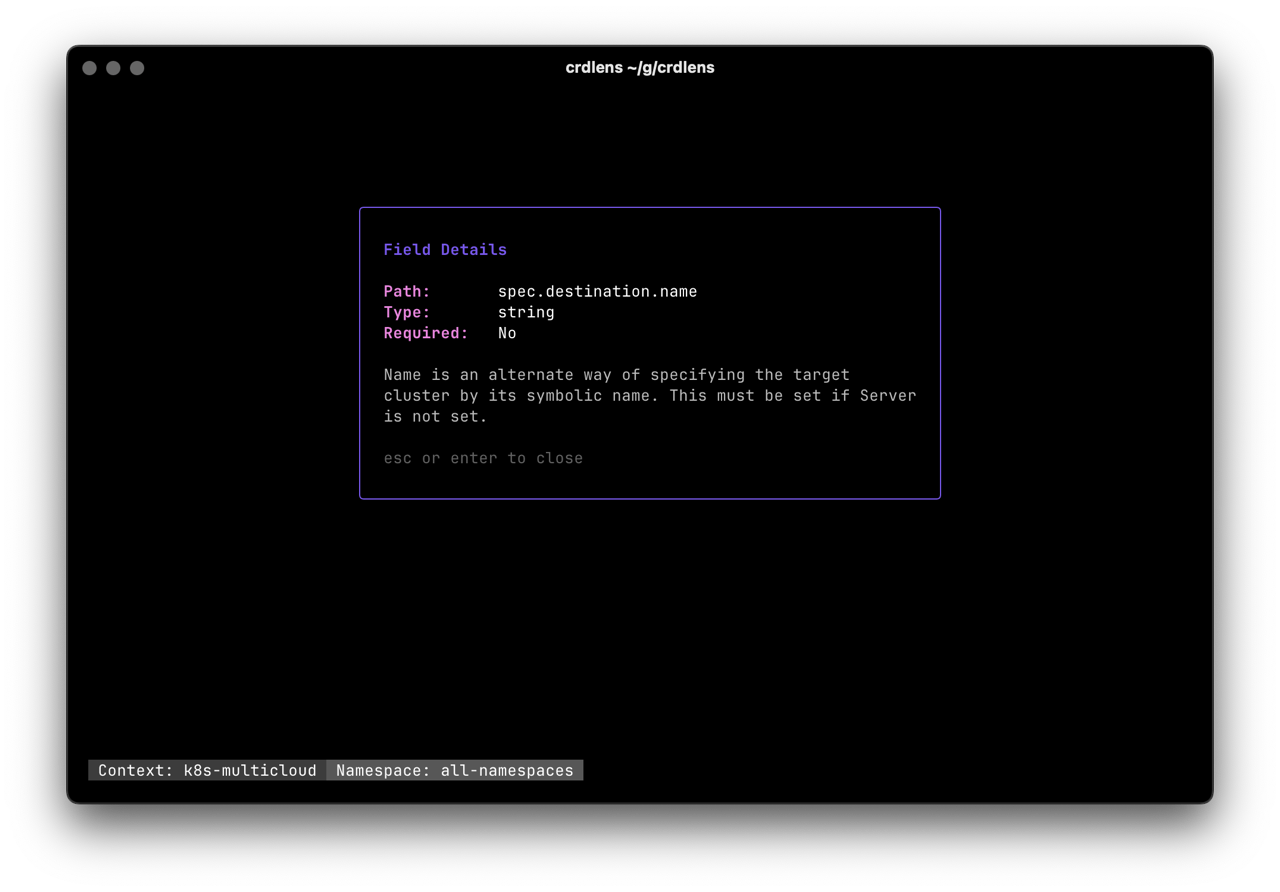Screen dimensions: 1280x892
Task: Click the yellow traffic light control
Action: point(113,68)
